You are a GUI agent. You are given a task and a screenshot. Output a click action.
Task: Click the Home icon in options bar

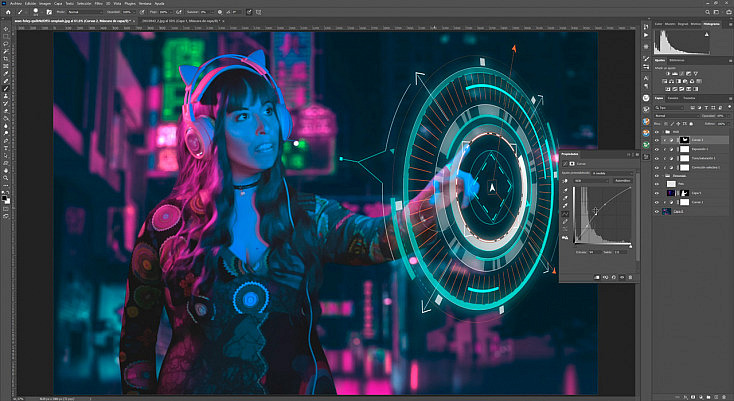8,12
